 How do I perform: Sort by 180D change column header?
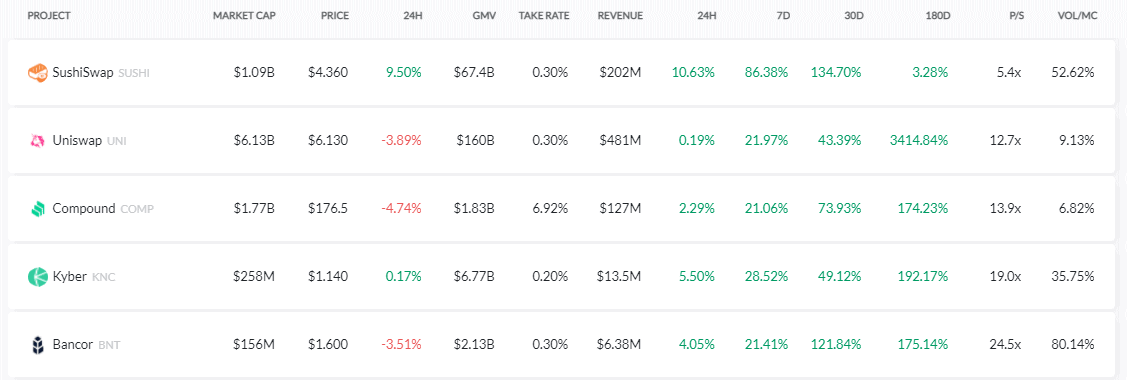(x=937, y=15)
